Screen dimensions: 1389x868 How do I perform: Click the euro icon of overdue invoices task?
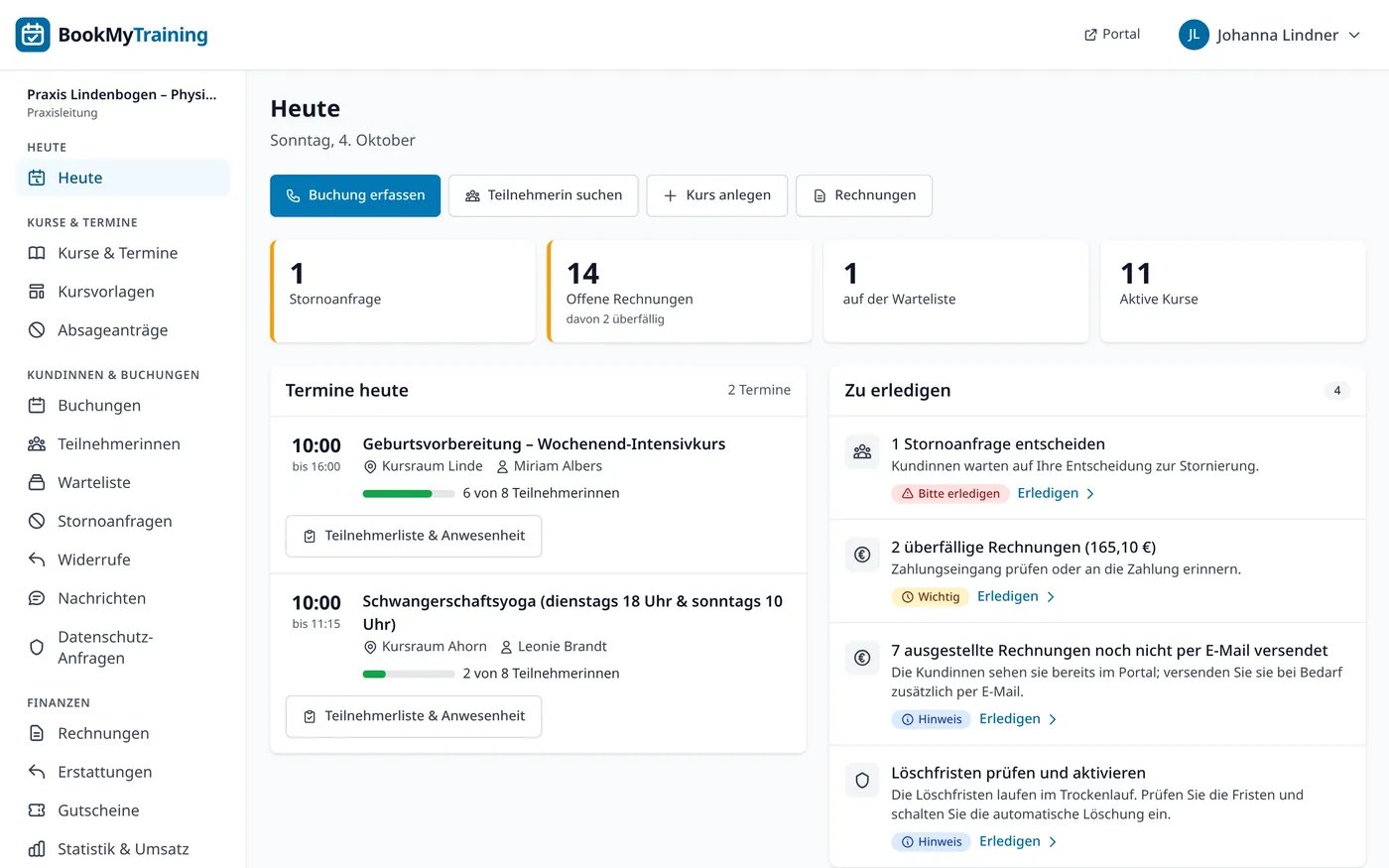click(x=862, y=556)
